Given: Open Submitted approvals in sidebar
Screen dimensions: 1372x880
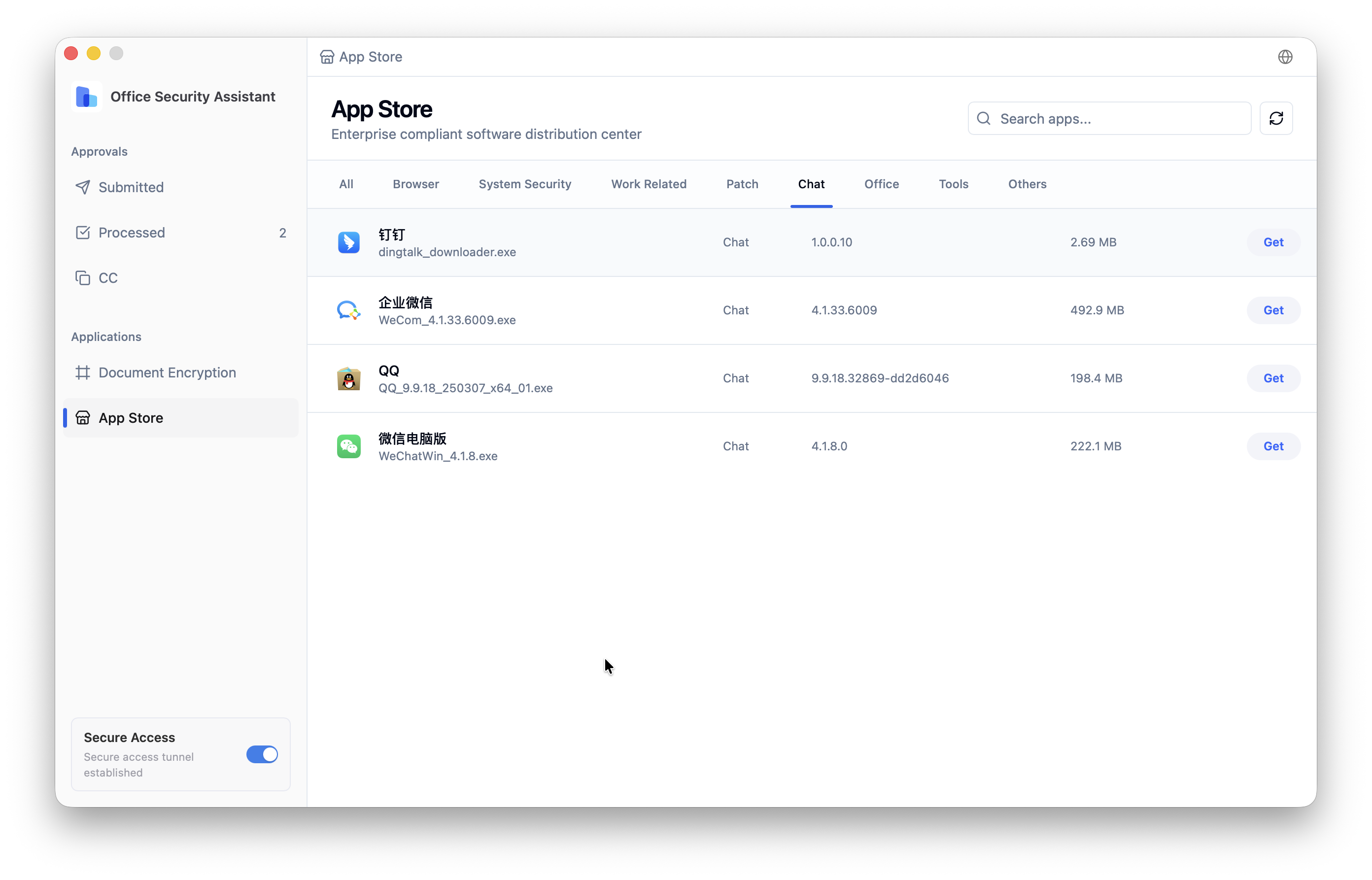Looking at the screenshot, I should [x=131, y=187].
